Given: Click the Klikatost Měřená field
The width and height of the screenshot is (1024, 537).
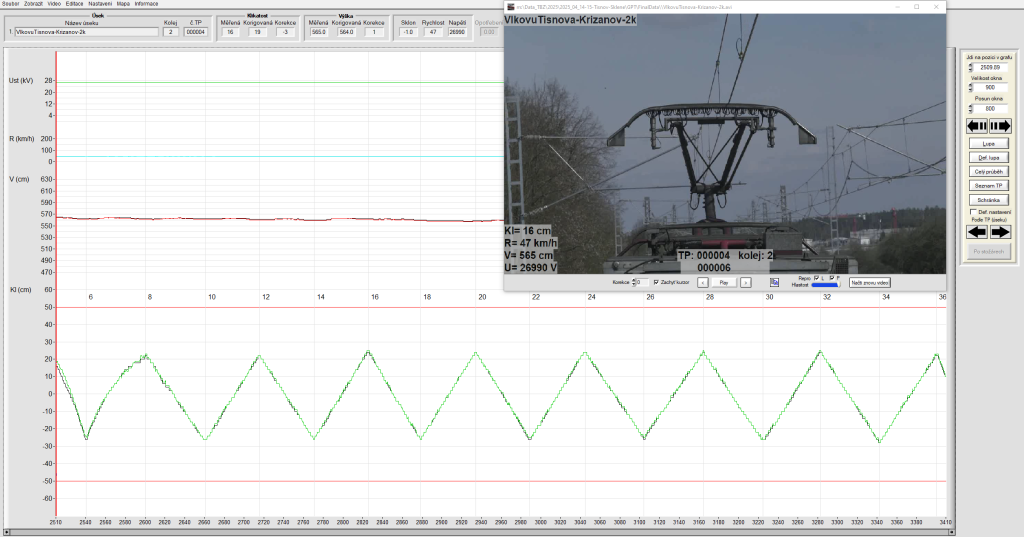Looking at the screenshot, I should point(230,32).
